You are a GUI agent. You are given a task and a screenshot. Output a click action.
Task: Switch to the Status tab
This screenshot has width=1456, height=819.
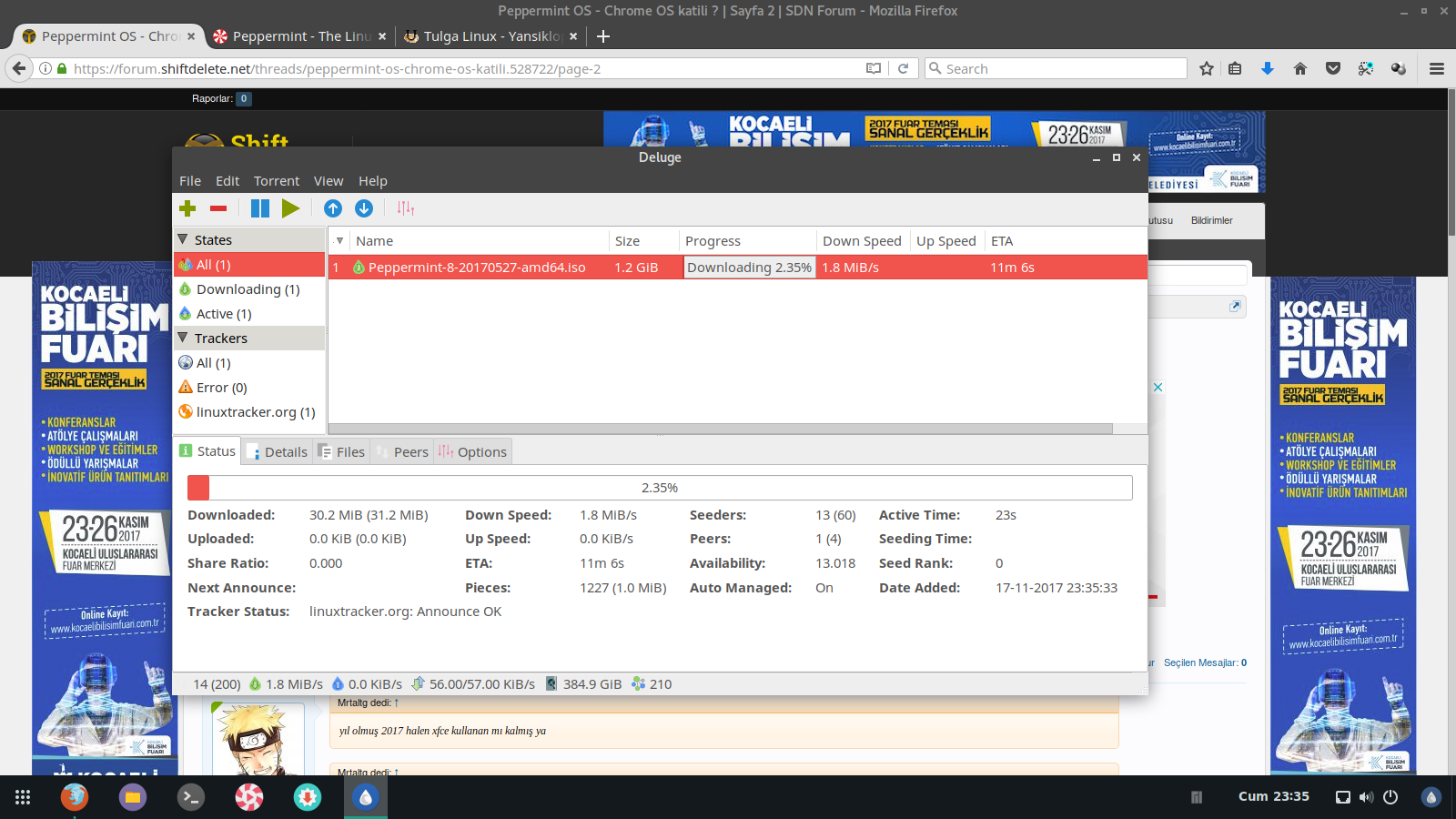[x=207, y=451]
